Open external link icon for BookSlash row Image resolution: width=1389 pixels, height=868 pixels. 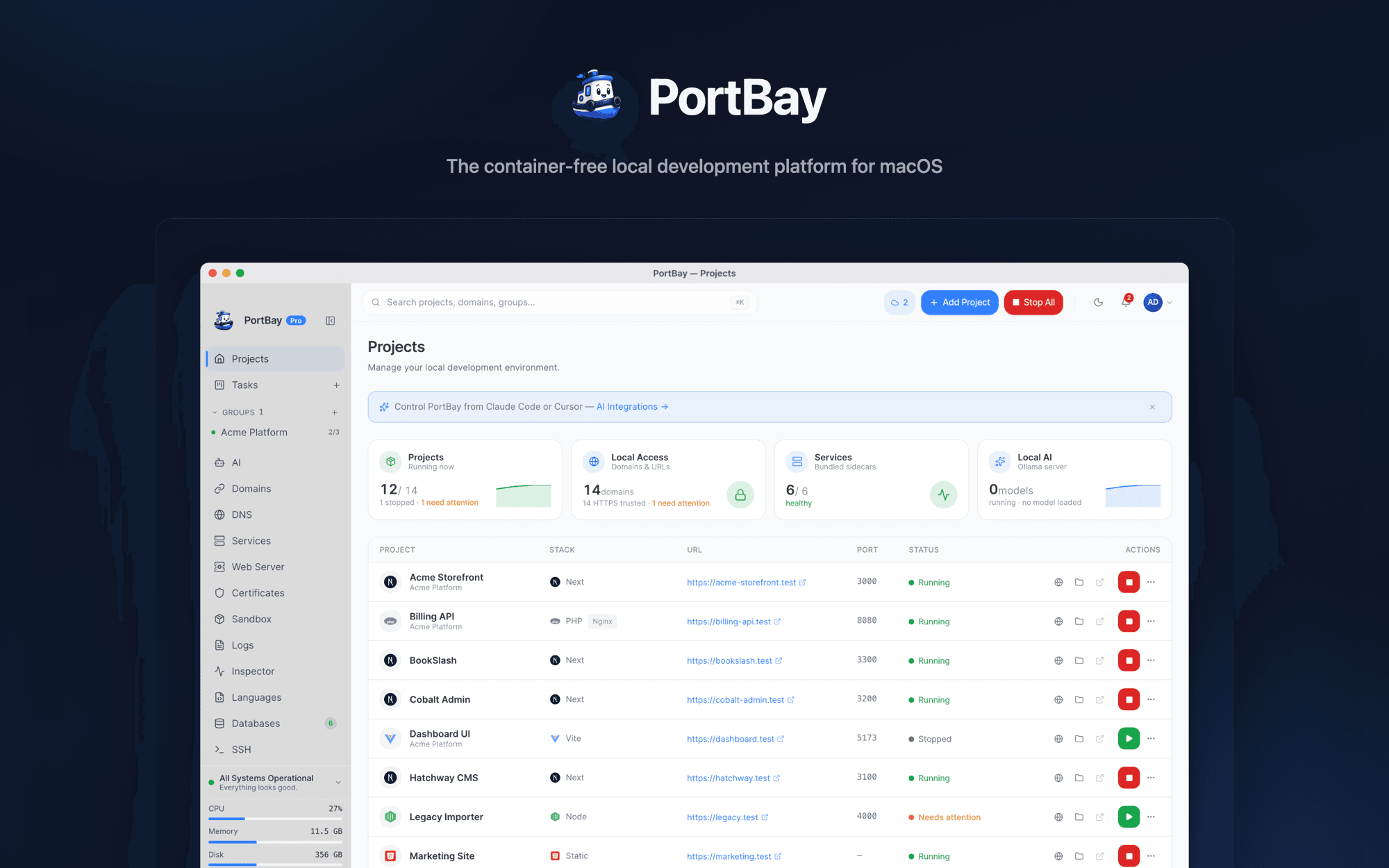(1099, 660)
